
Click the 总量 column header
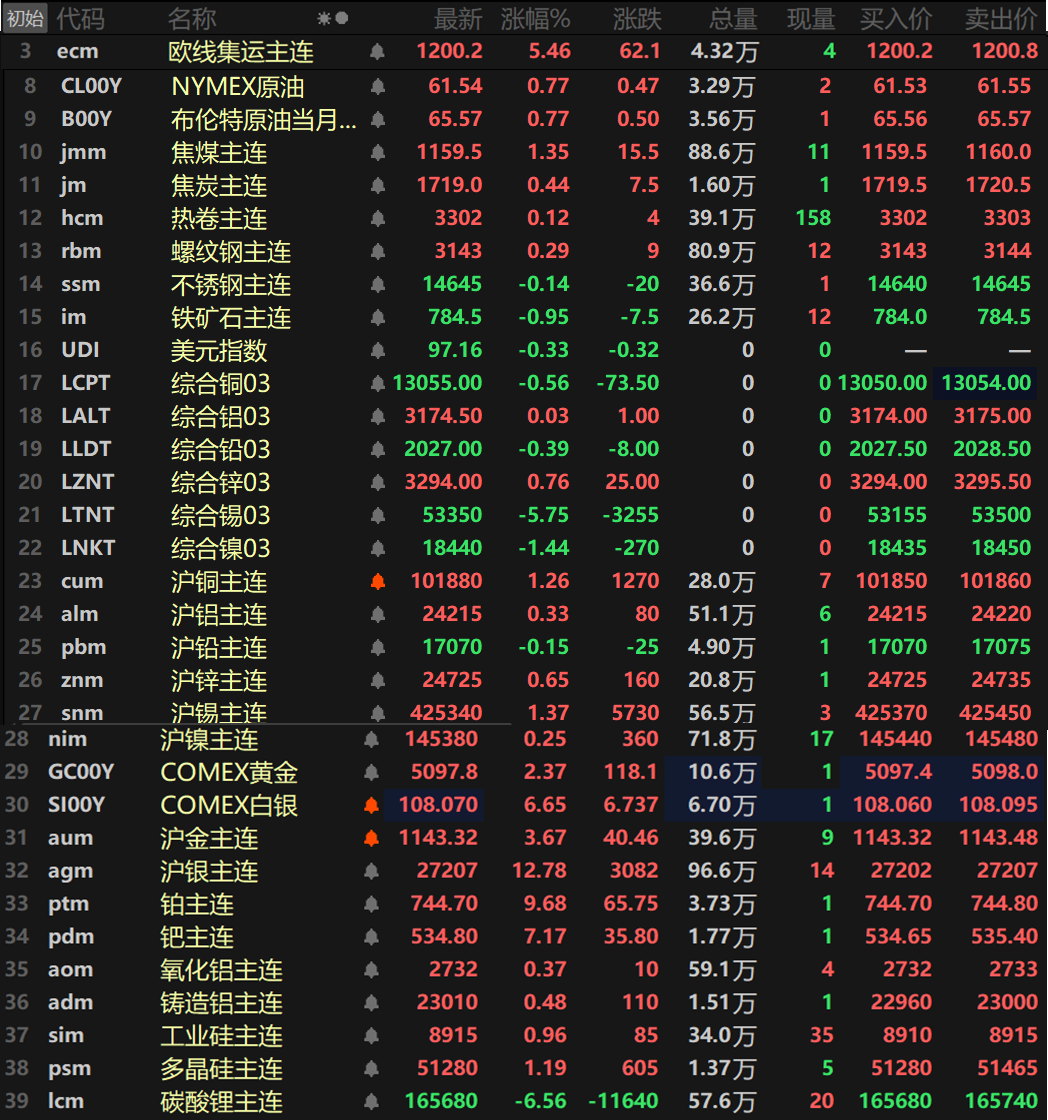coord(732,18)
